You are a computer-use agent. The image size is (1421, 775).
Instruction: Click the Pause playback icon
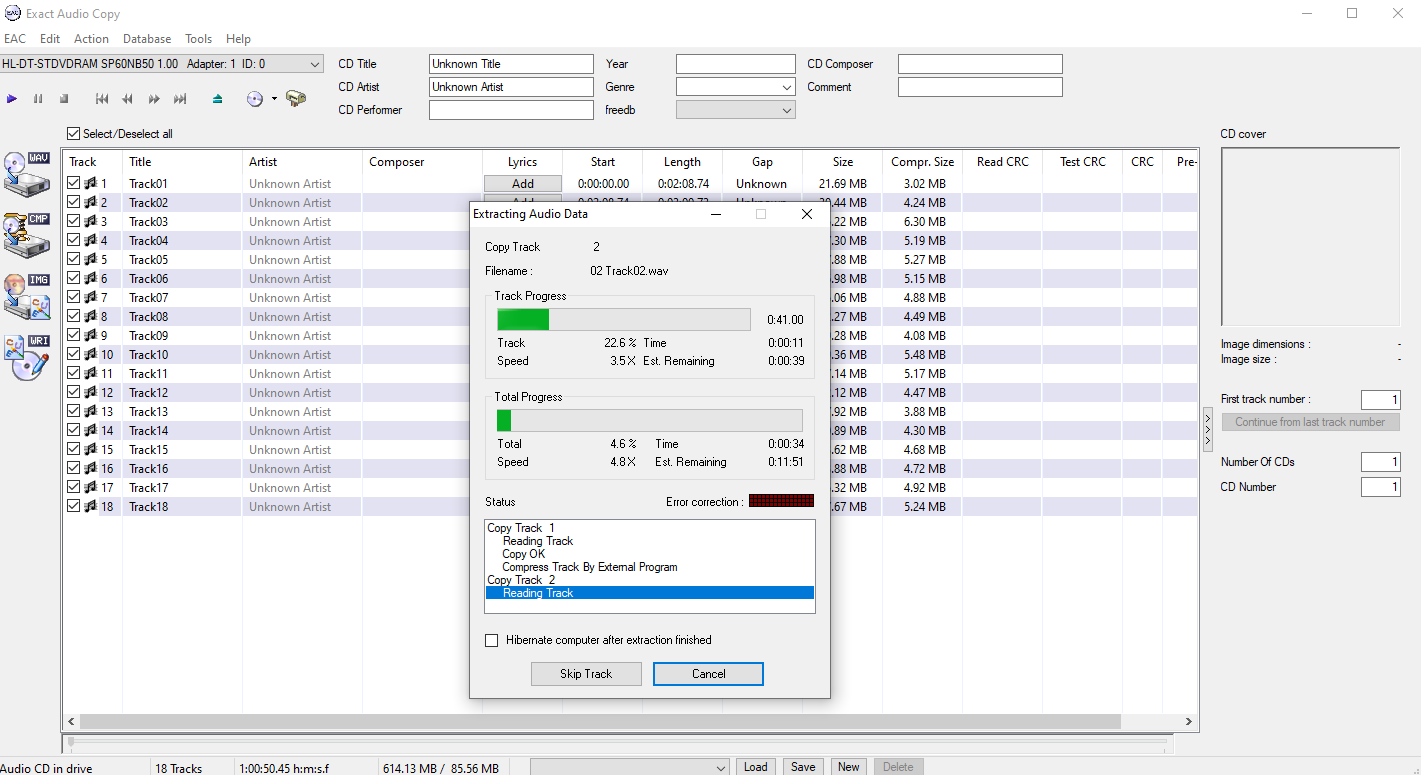click(38, 99)
